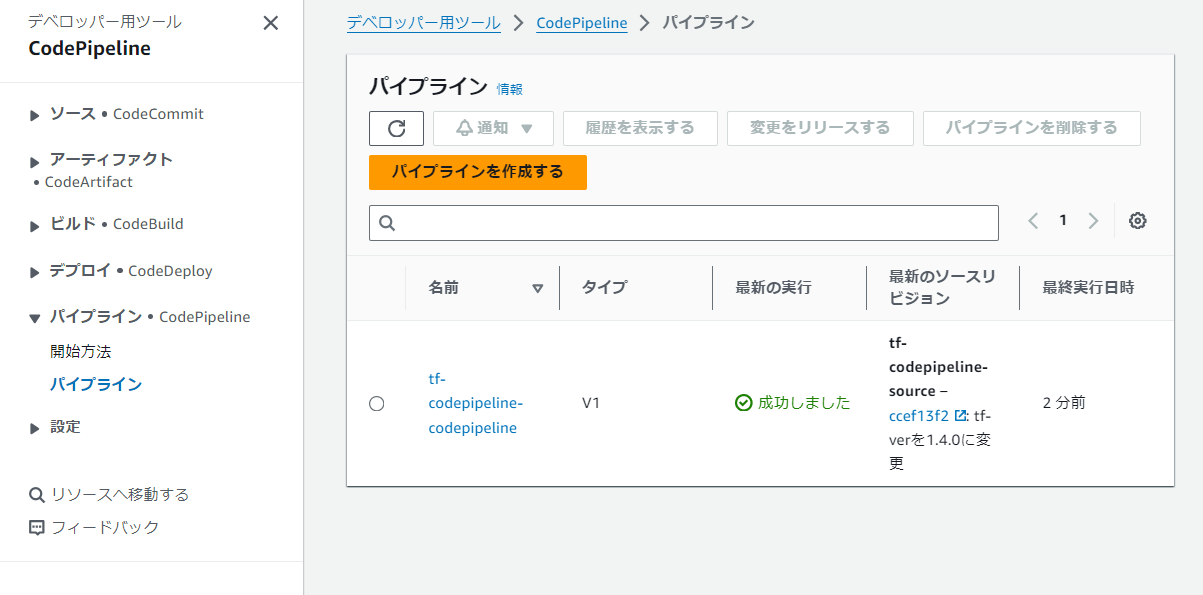Image resolution: width=1203 pixels, height=595 pixels.
Task: Click the 最新の実行 column header
Action: [774, 288]
